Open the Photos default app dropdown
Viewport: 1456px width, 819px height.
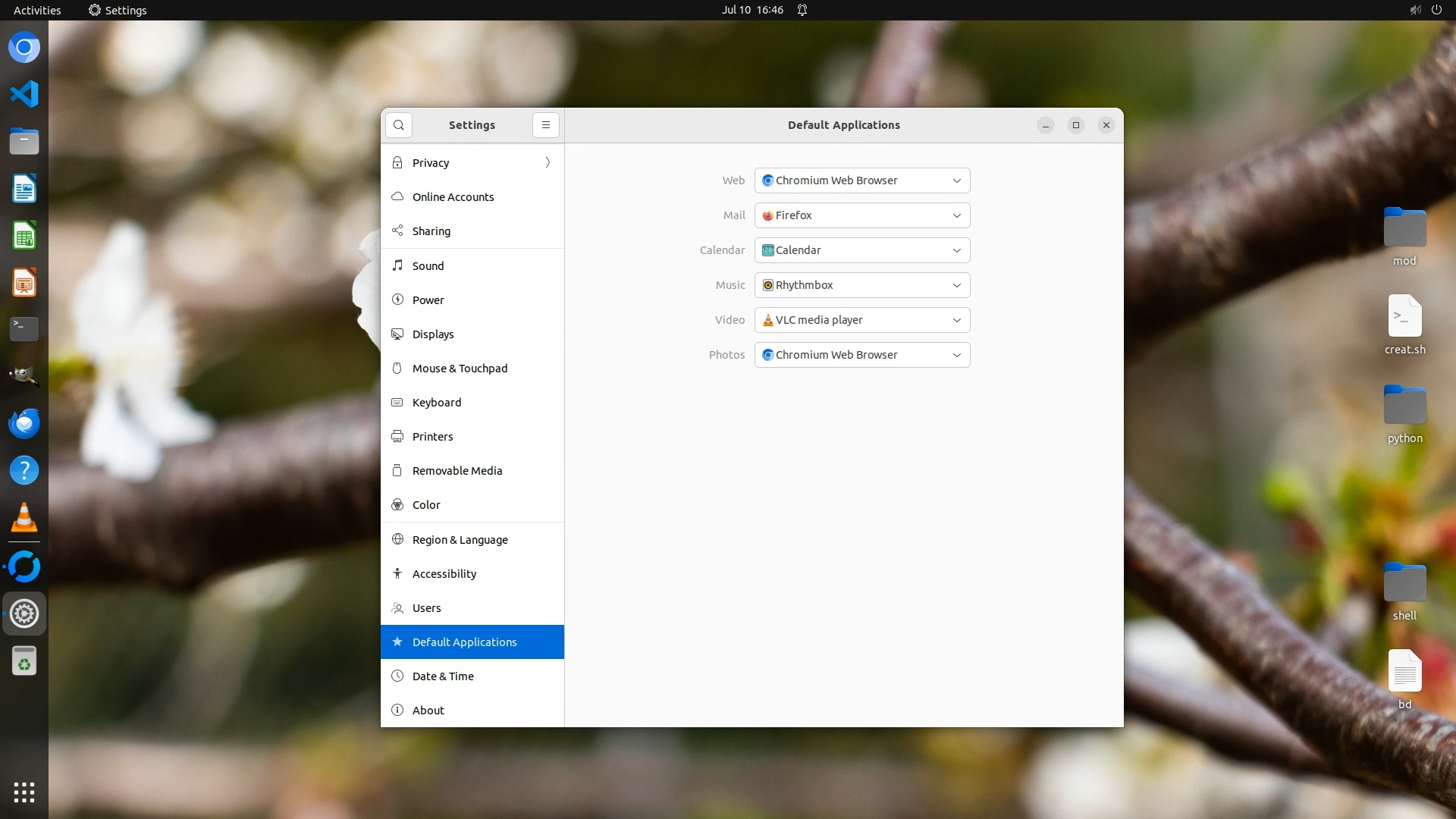click(862, 355)
